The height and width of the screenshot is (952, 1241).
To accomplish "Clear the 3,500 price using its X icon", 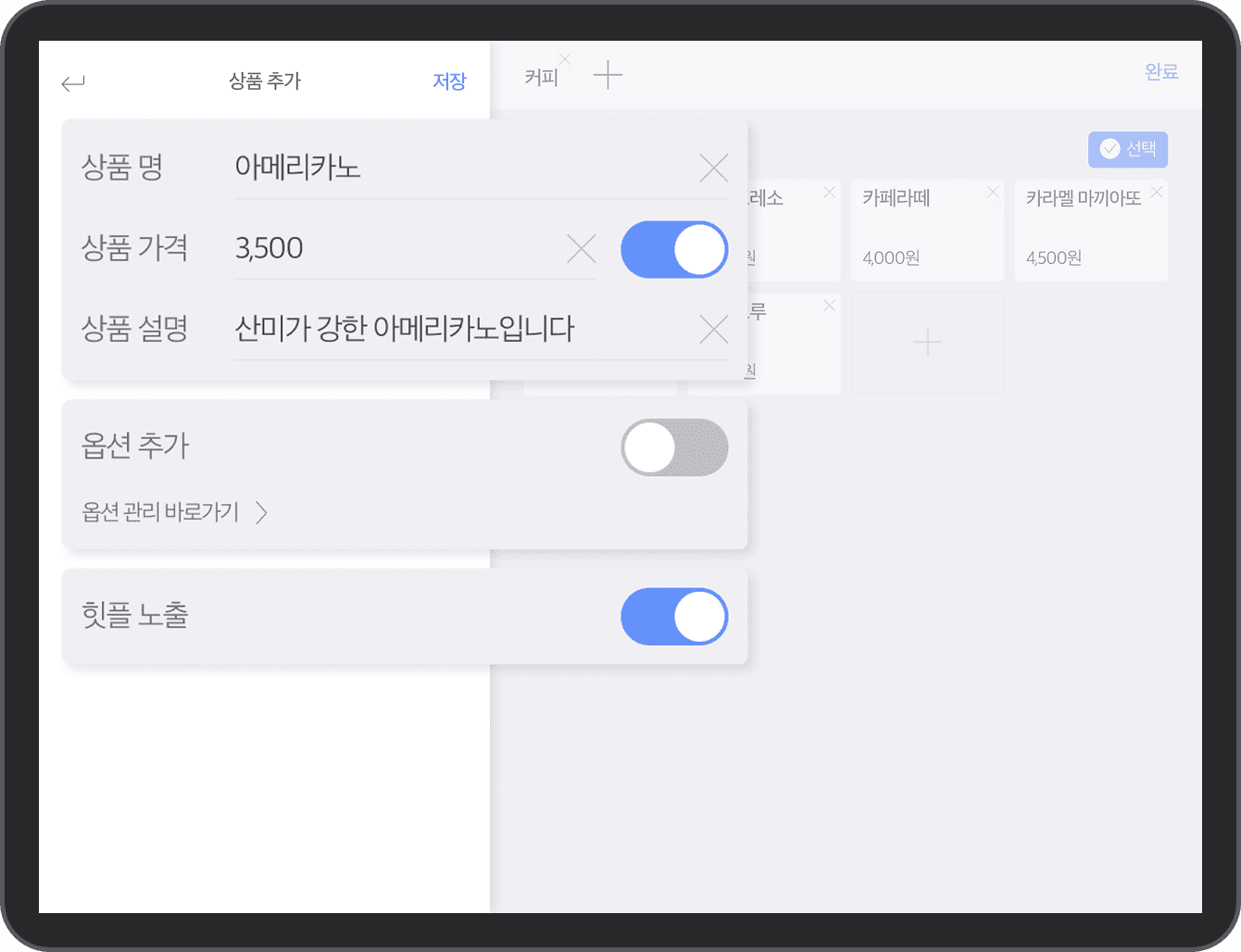I will (581, 248).
